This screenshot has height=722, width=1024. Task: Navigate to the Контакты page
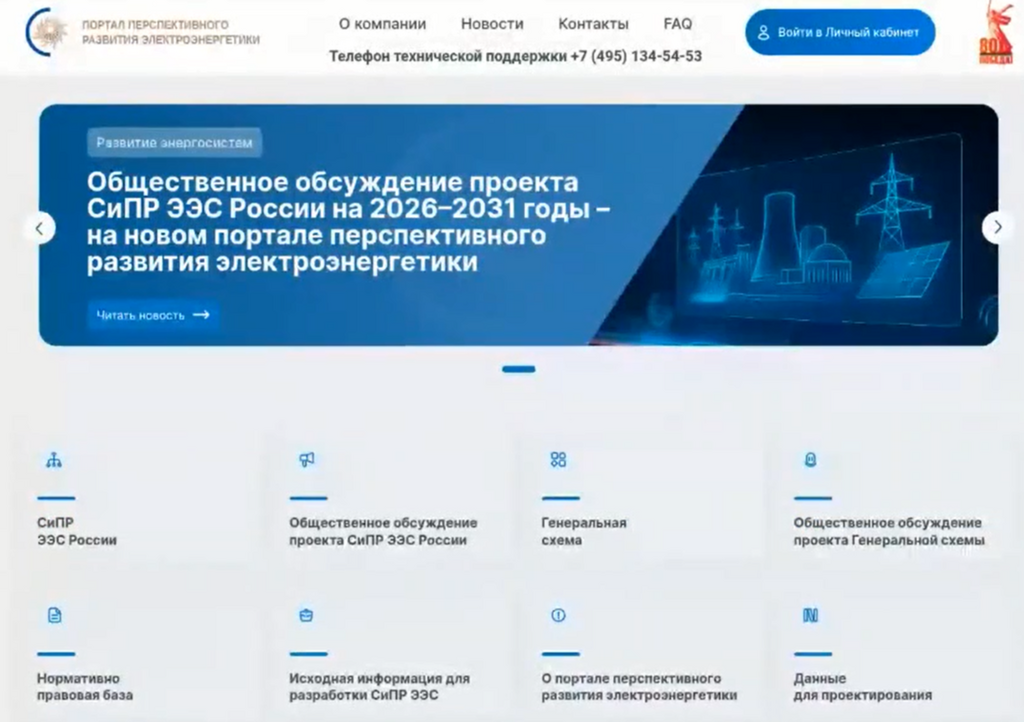click(x=593, y=24)
